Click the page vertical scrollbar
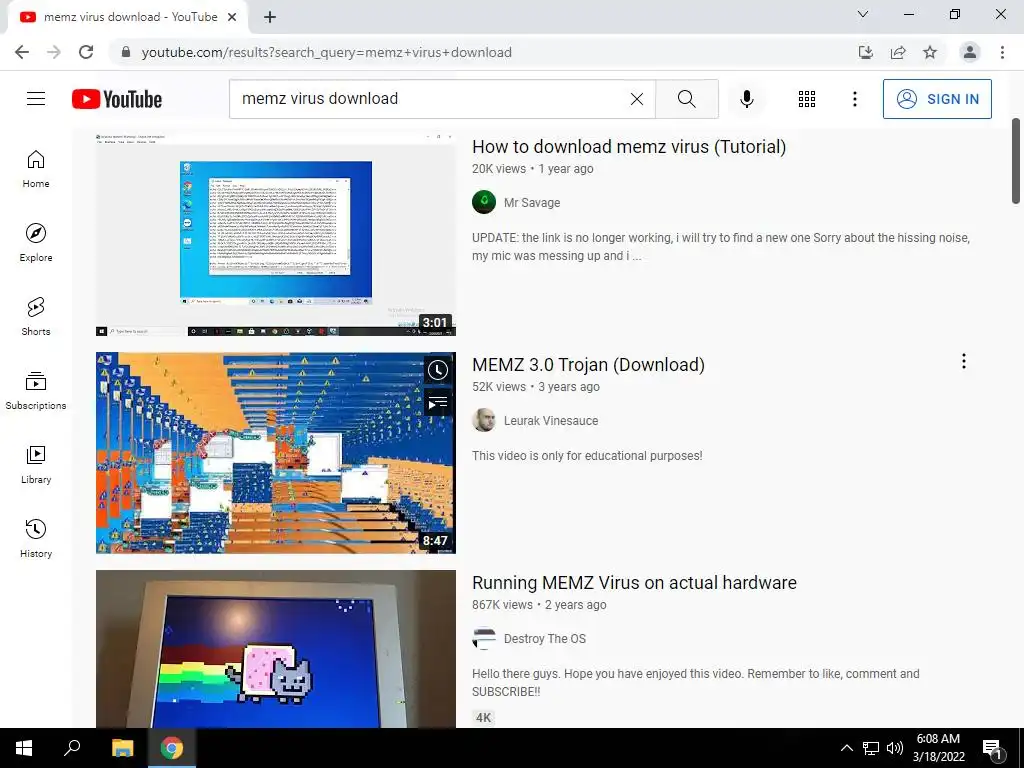1024x768 pixels. 1016,161
